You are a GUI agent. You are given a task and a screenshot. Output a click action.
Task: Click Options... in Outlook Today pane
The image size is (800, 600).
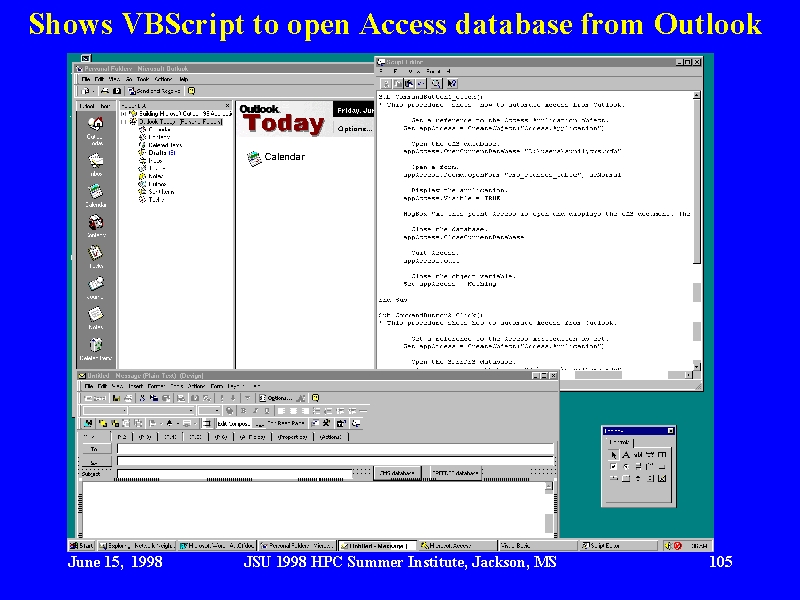[x=354, y=129]
